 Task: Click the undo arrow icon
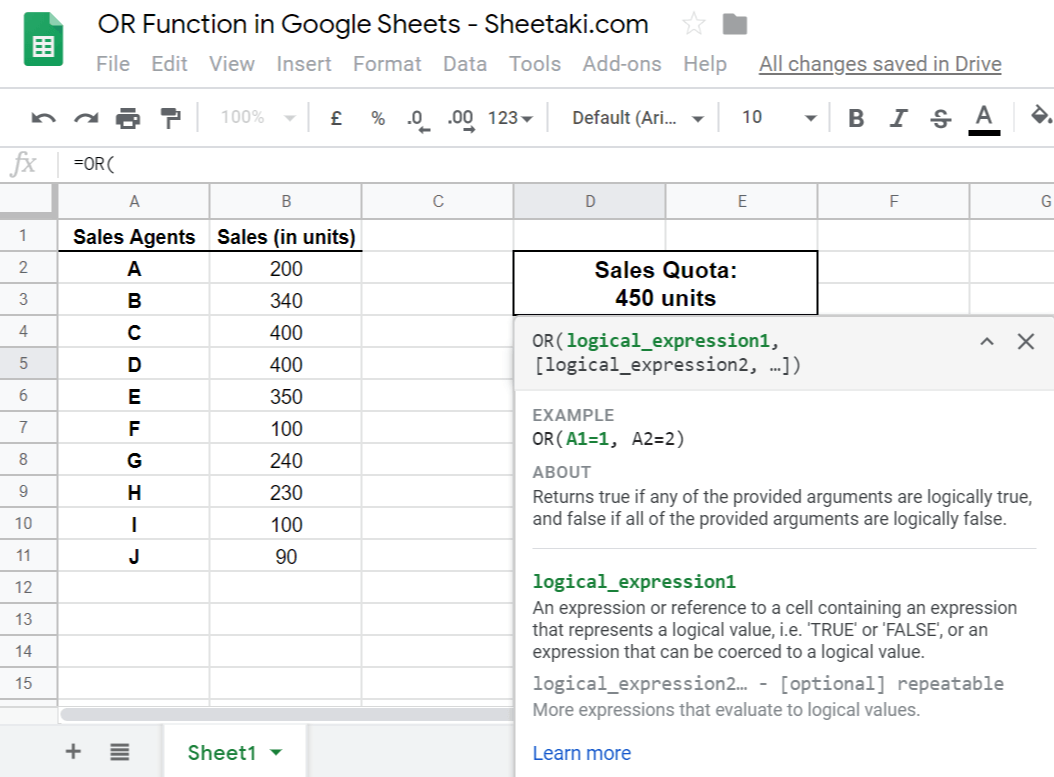43,118
